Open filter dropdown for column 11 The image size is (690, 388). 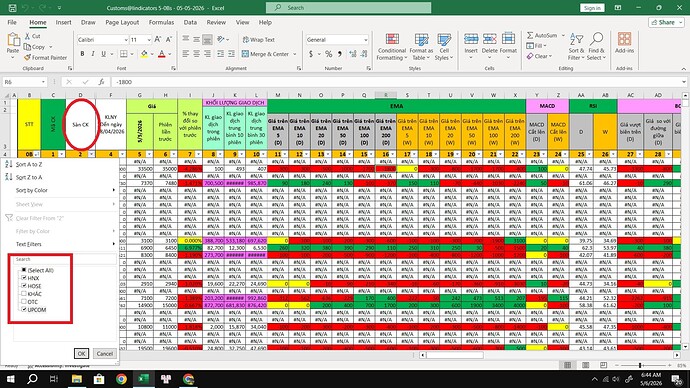tap(284, 154)
